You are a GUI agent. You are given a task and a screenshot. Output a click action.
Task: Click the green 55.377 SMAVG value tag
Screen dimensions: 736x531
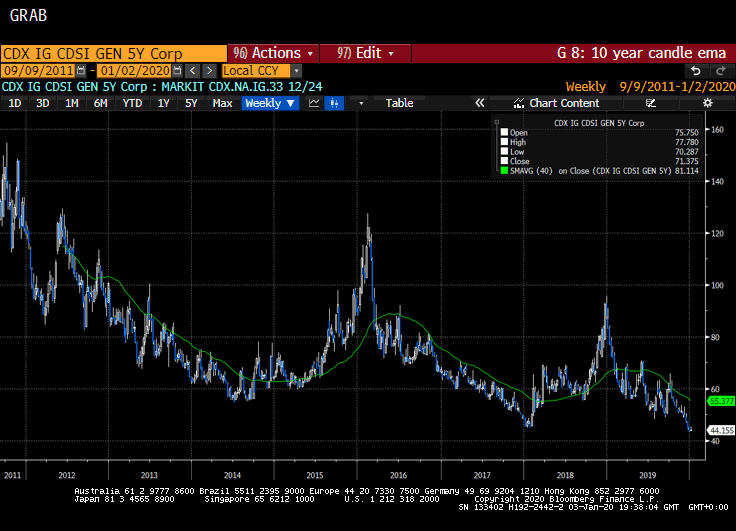[x=721, y=401]
